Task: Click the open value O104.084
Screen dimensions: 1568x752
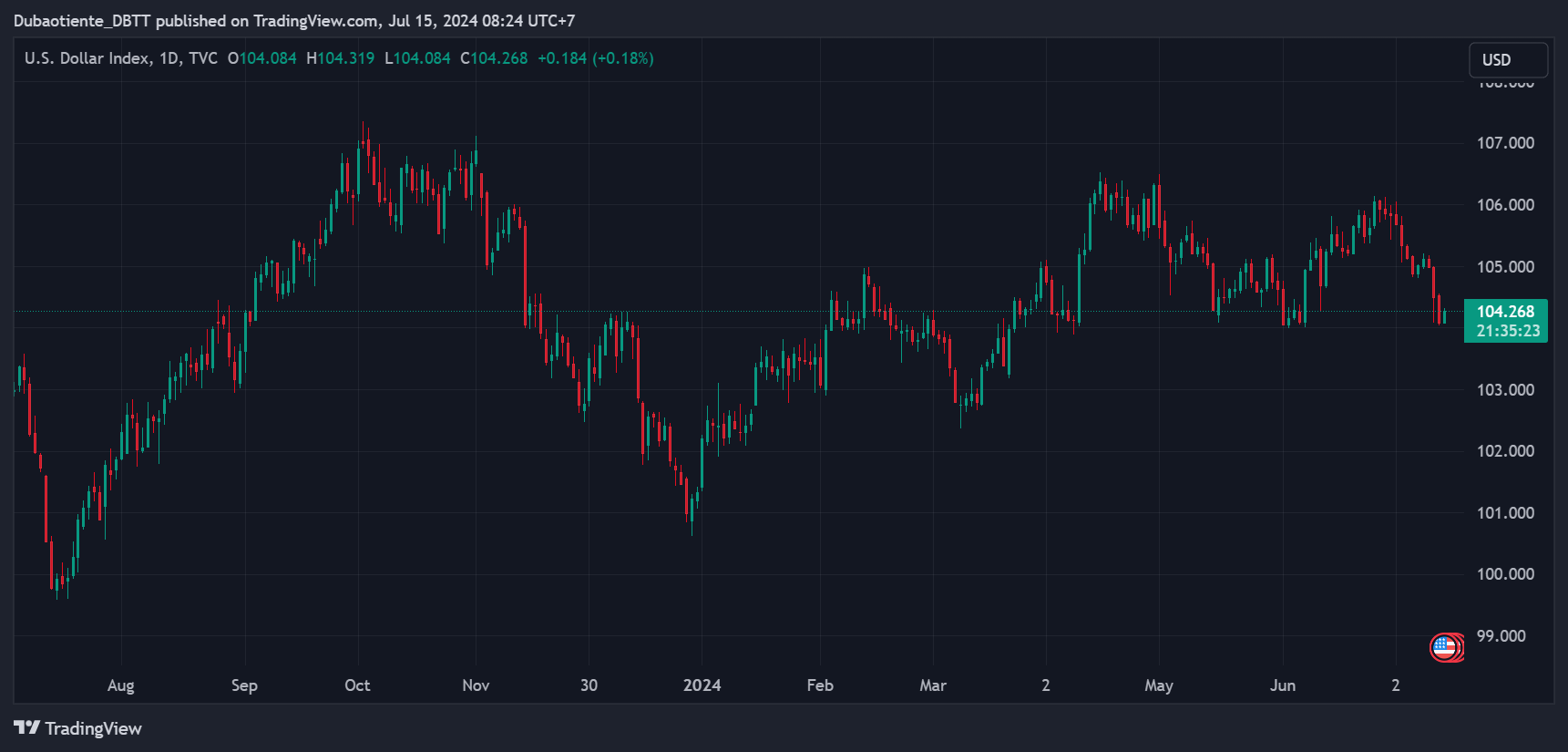Action: coord(262,58)
